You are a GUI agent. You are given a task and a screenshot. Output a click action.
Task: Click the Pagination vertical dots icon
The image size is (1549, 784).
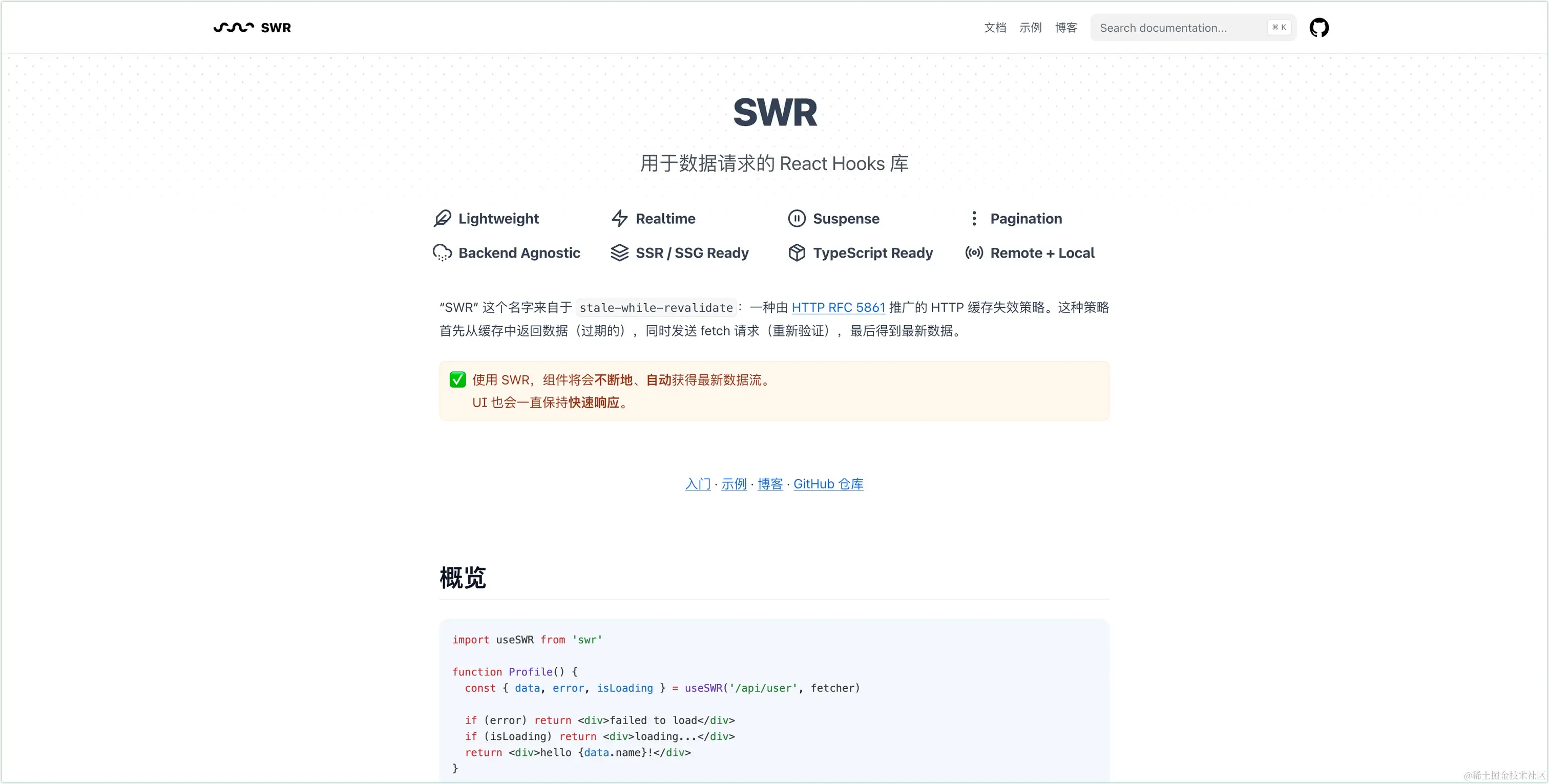(974, 218)
